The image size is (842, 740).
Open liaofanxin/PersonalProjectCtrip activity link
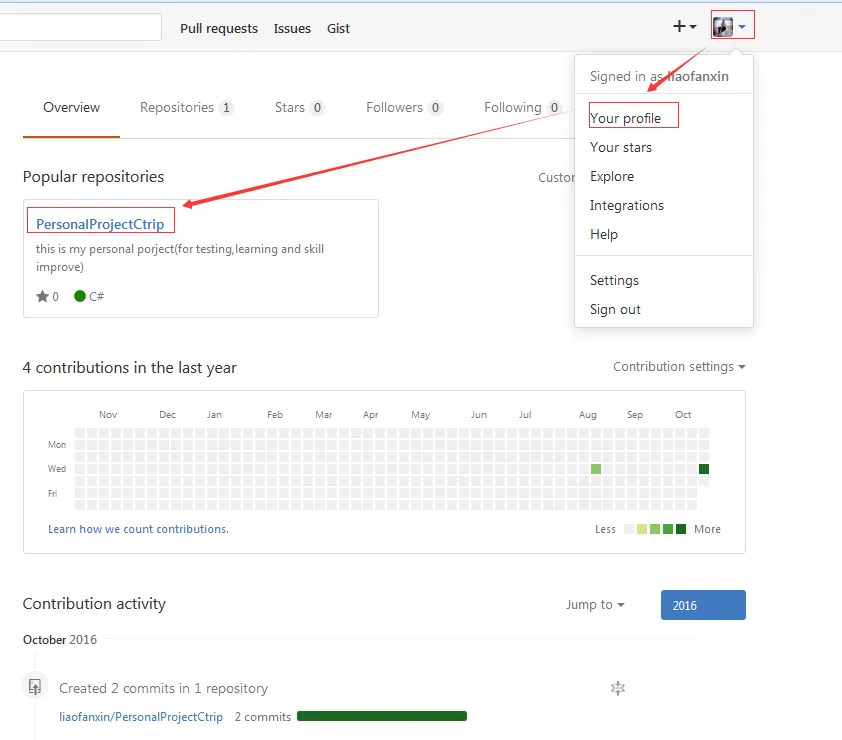(x=141, y=716)
